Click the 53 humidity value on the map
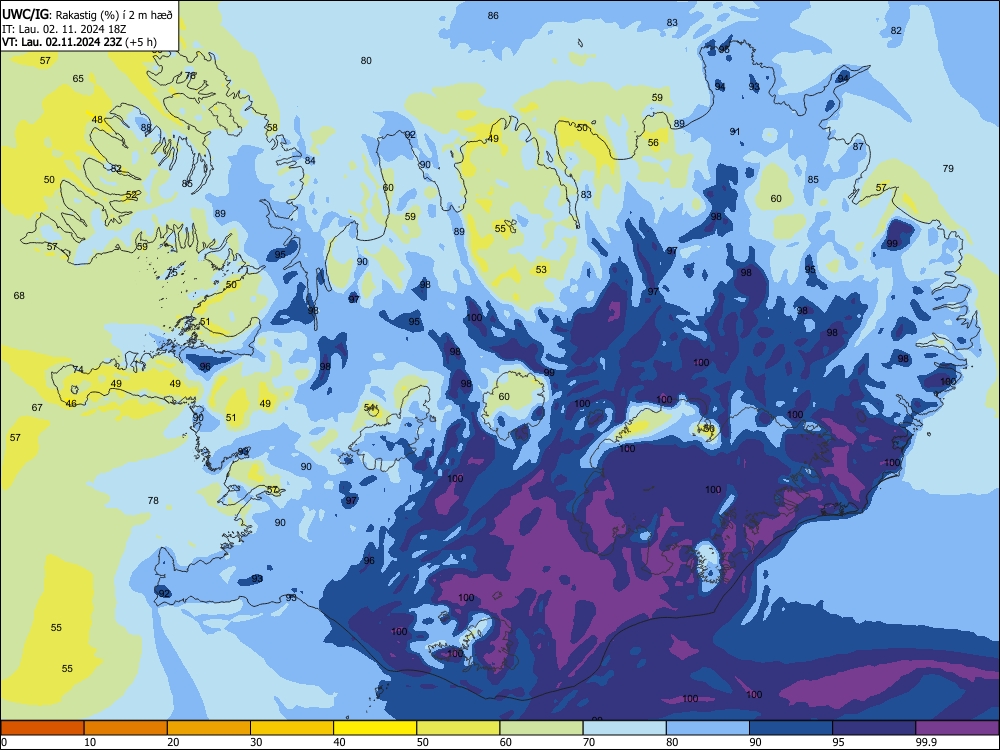Image resolution: width=1000 pixels, height=750 pixels. 541,270
